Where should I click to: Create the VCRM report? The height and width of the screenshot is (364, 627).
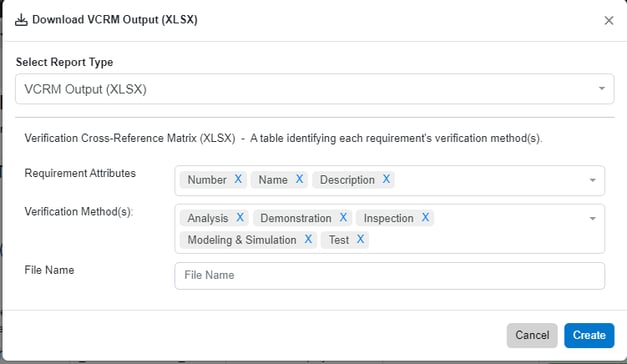[x=589, y=335]
